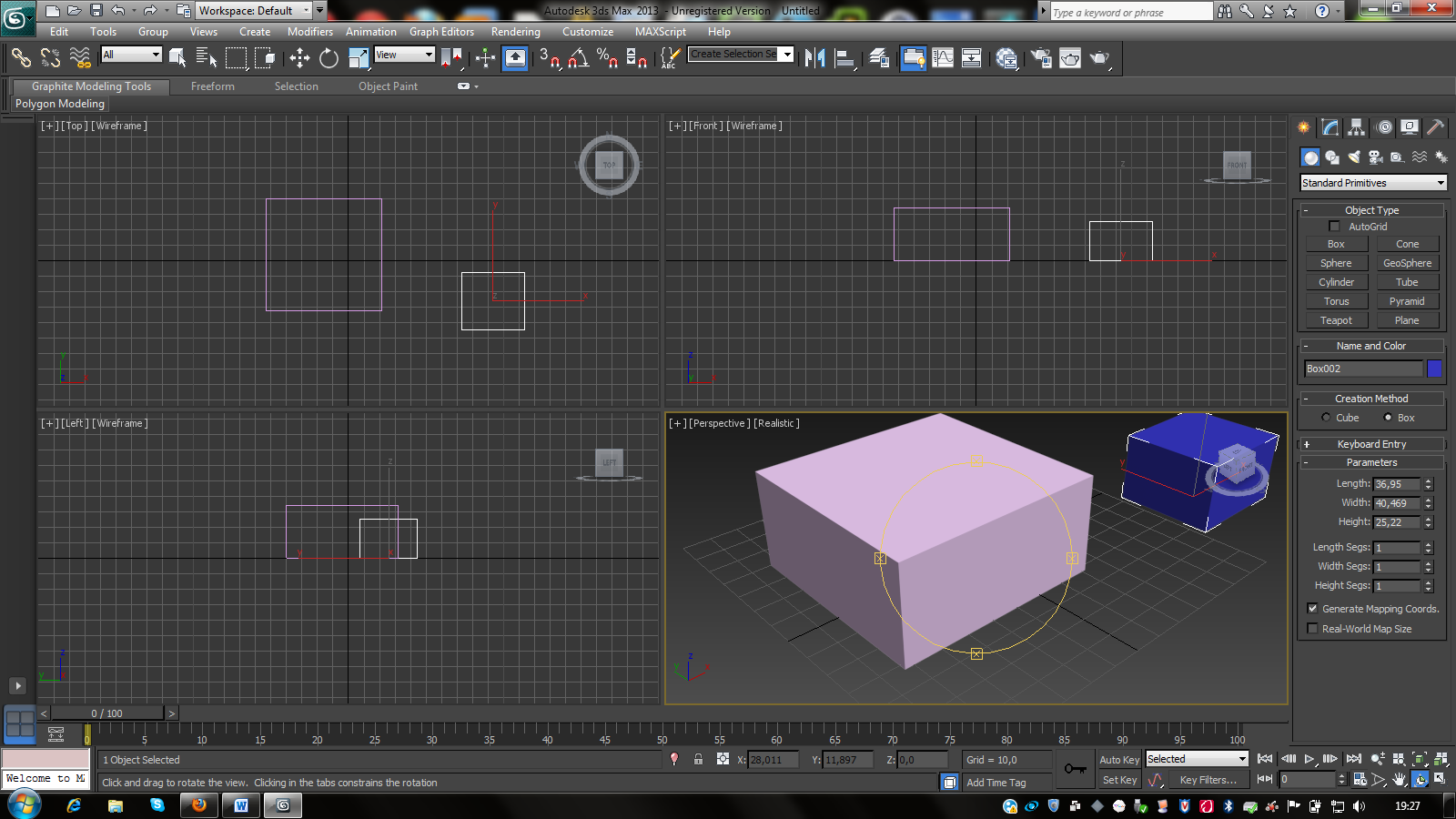This screenshot has height=819, width=1456.
Task: Click the blue object color swatch
Action: (1434, 369)
